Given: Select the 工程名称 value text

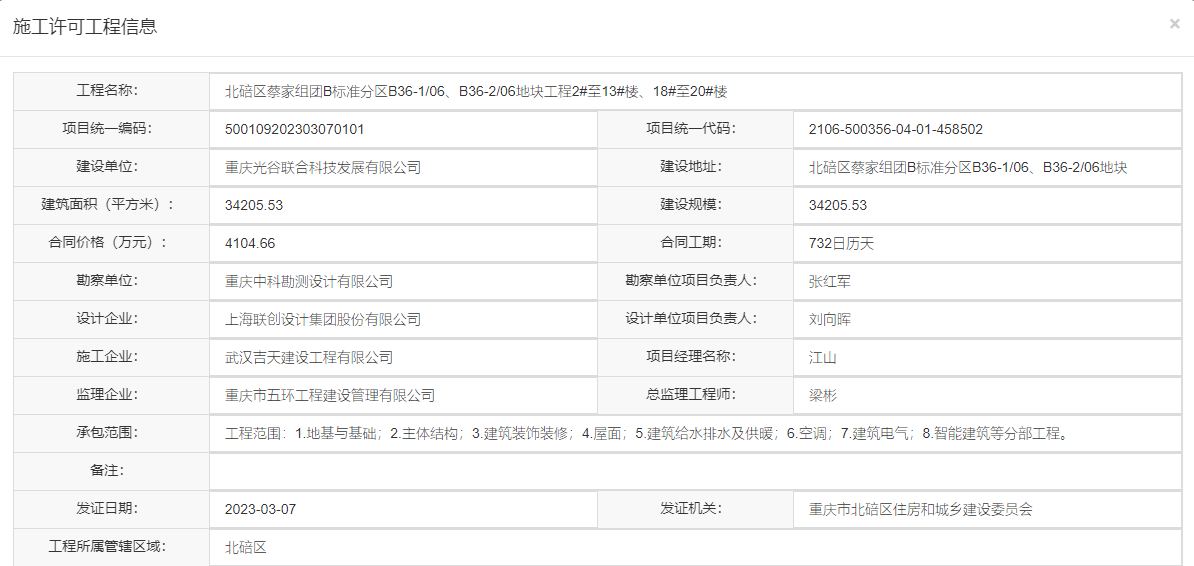Looking at the screenshot, I should point(477,92).
